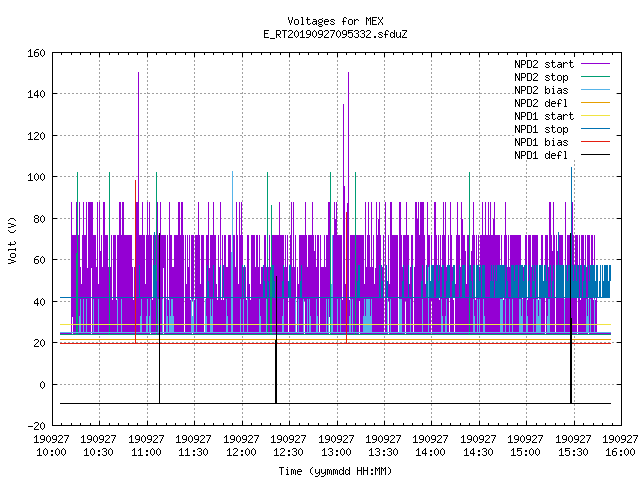Click the 150 V purple spike before 11:00
Screen dimensions: 640x480
(138, 137)
